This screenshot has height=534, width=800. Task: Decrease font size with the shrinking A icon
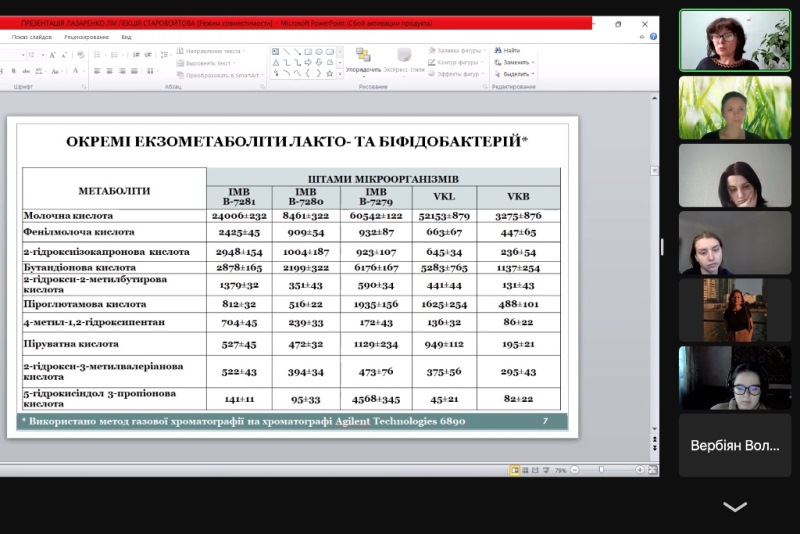[64, 55]
